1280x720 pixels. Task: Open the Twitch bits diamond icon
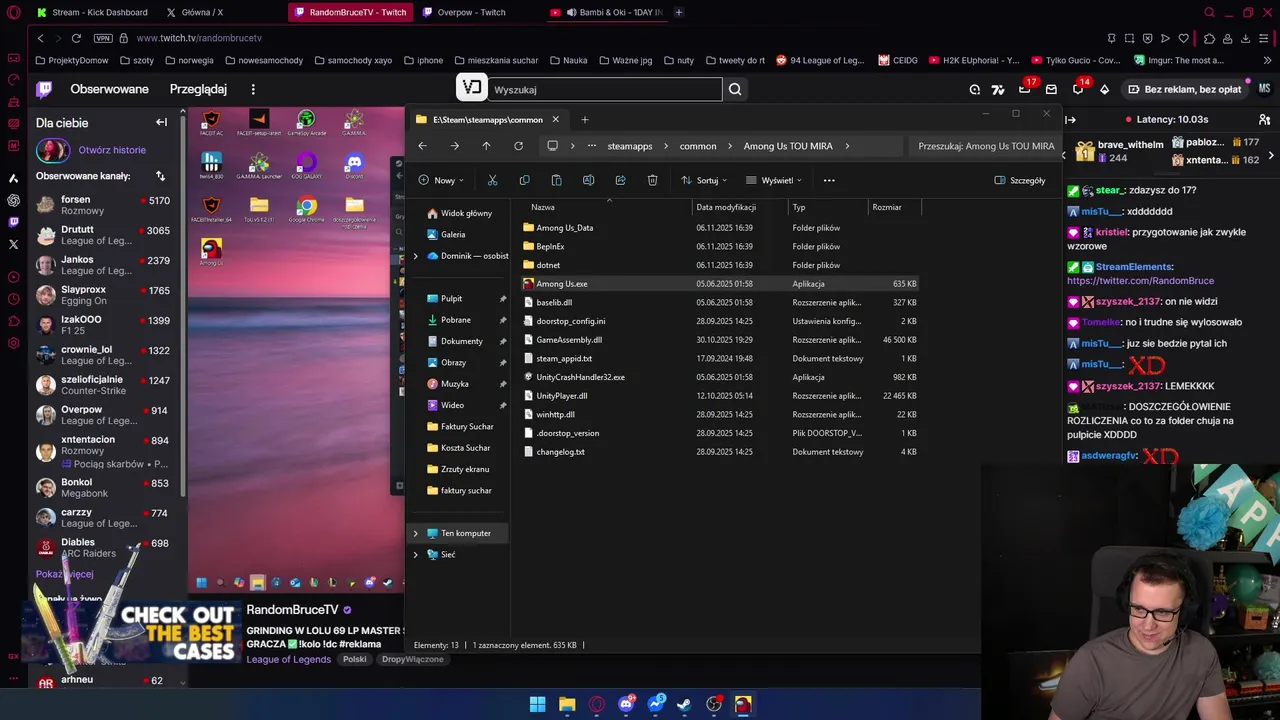click(1104, 89)
